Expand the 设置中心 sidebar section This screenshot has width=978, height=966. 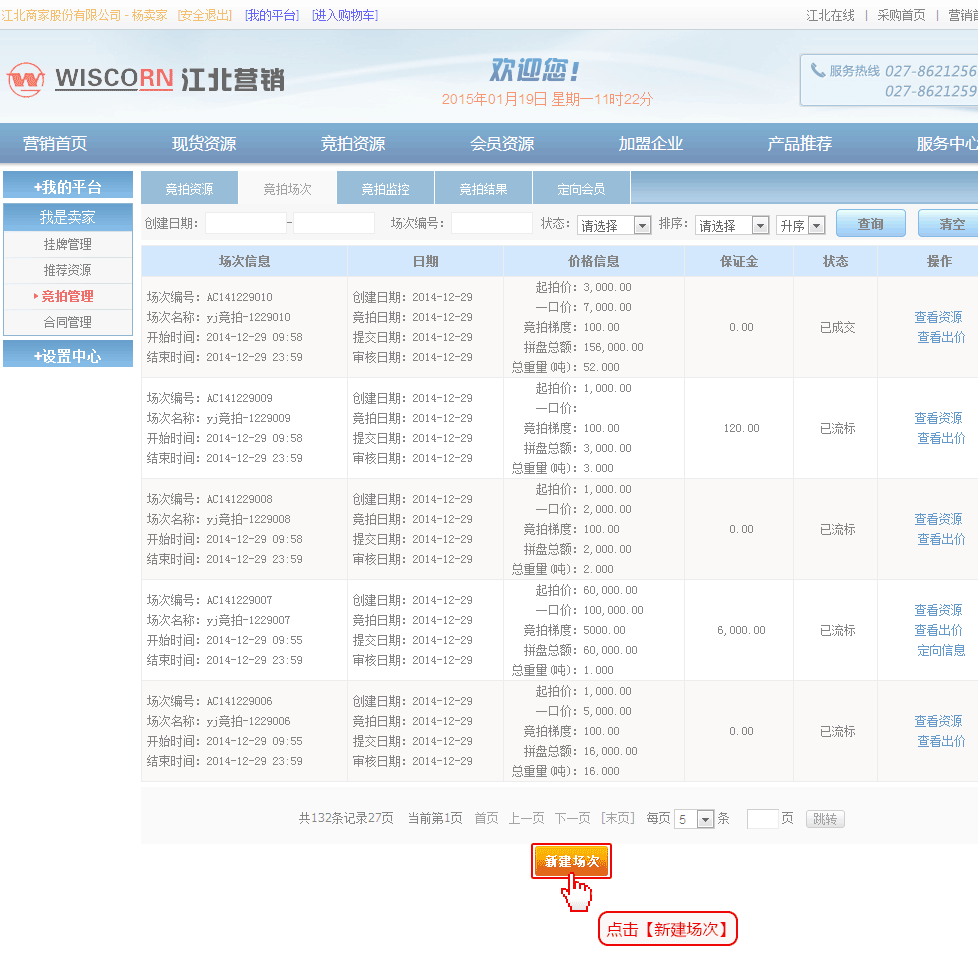[68, 355]
